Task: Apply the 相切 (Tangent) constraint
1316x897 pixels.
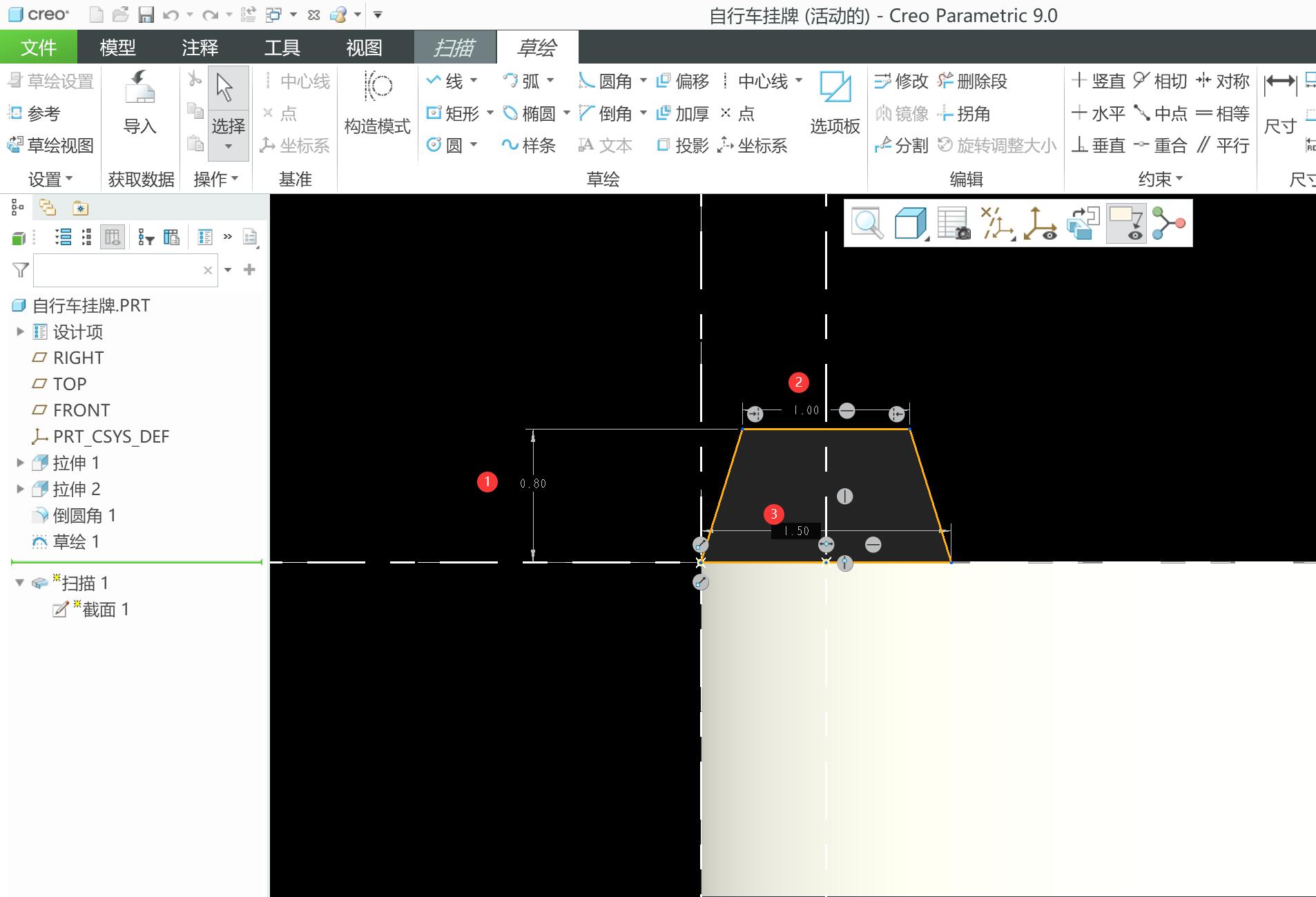Action: 1161,81
